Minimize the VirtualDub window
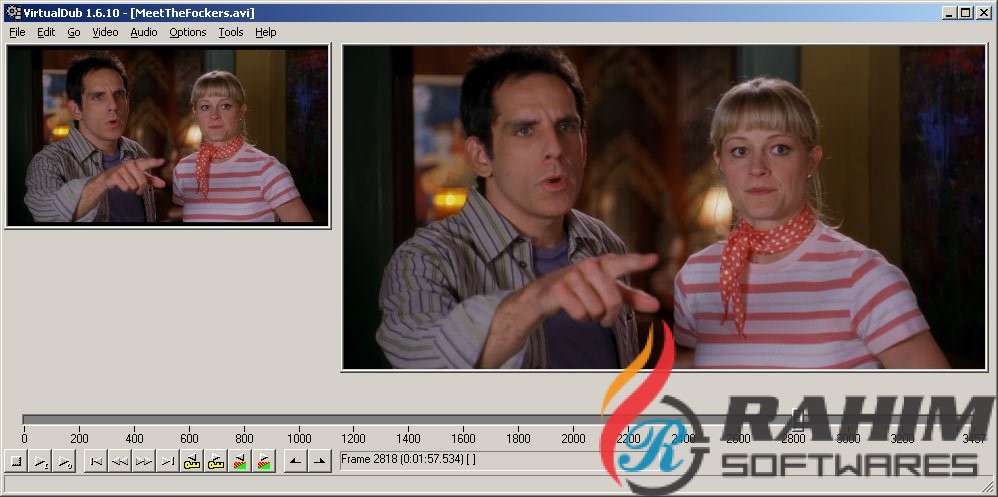This screenshot has width=998, height=497. coord(950,12)
